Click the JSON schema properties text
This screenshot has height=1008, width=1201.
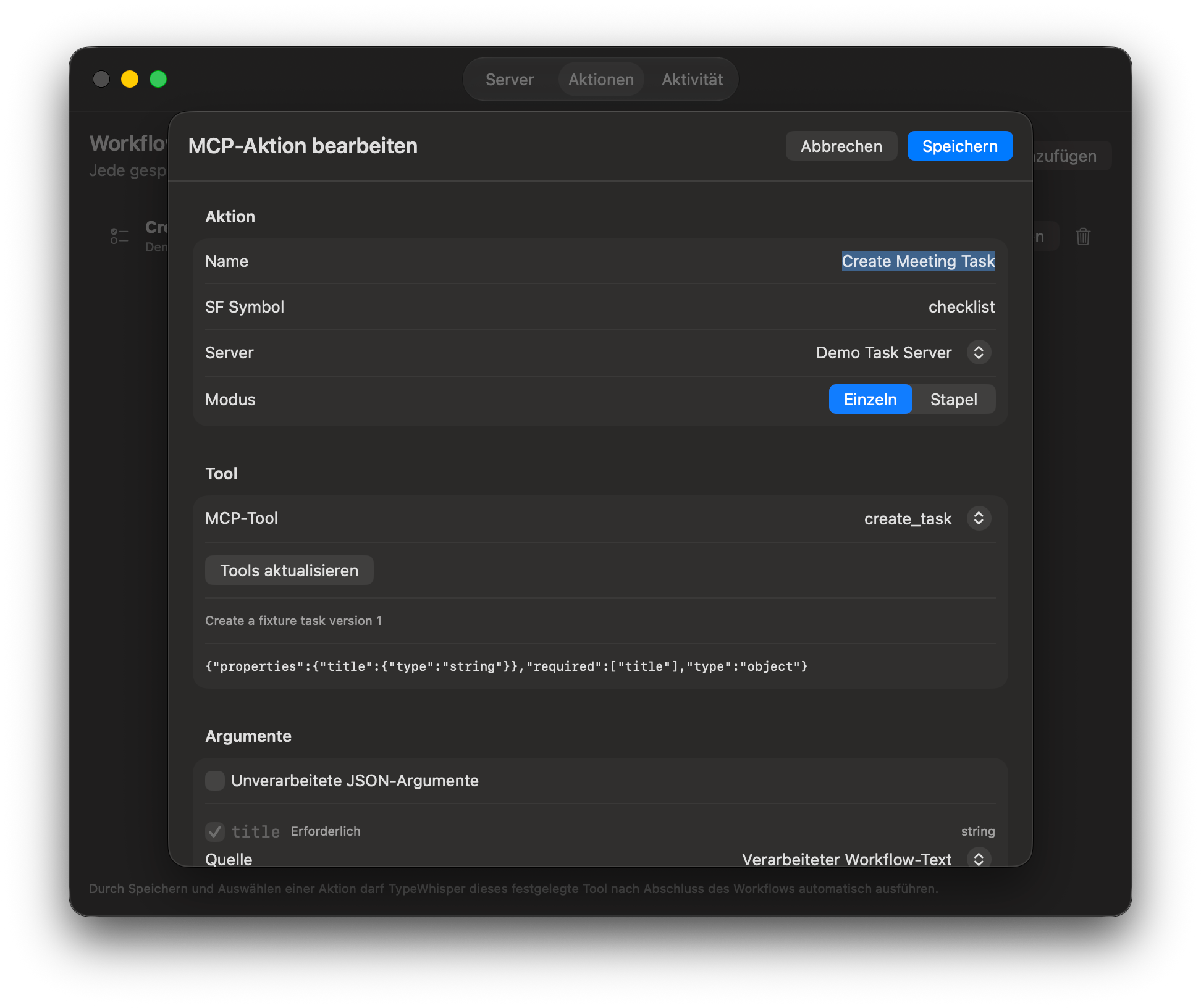click(507, 666)
